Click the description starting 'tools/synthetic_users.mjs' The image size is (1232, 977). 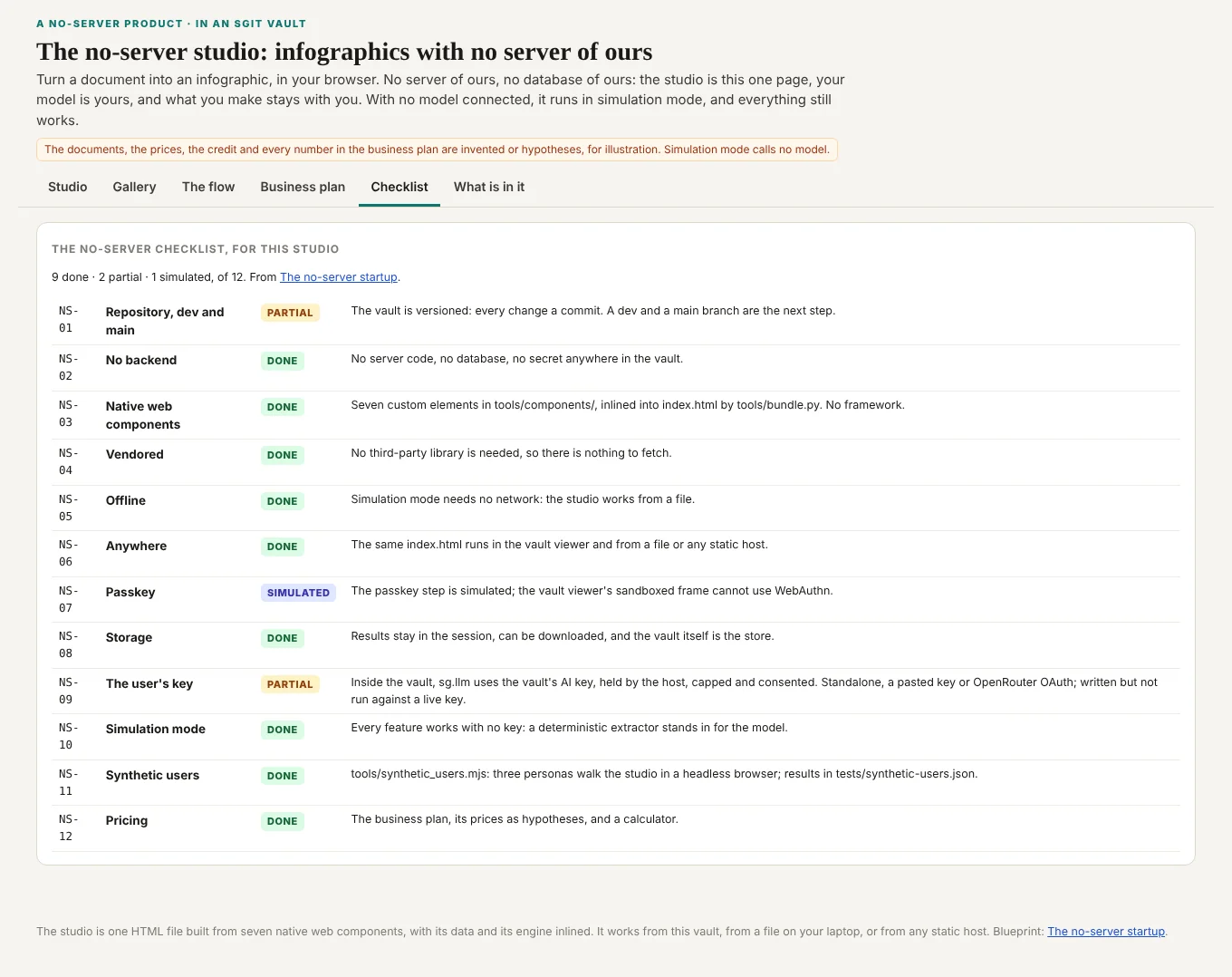pyautogui.click(x=664, y=774)
